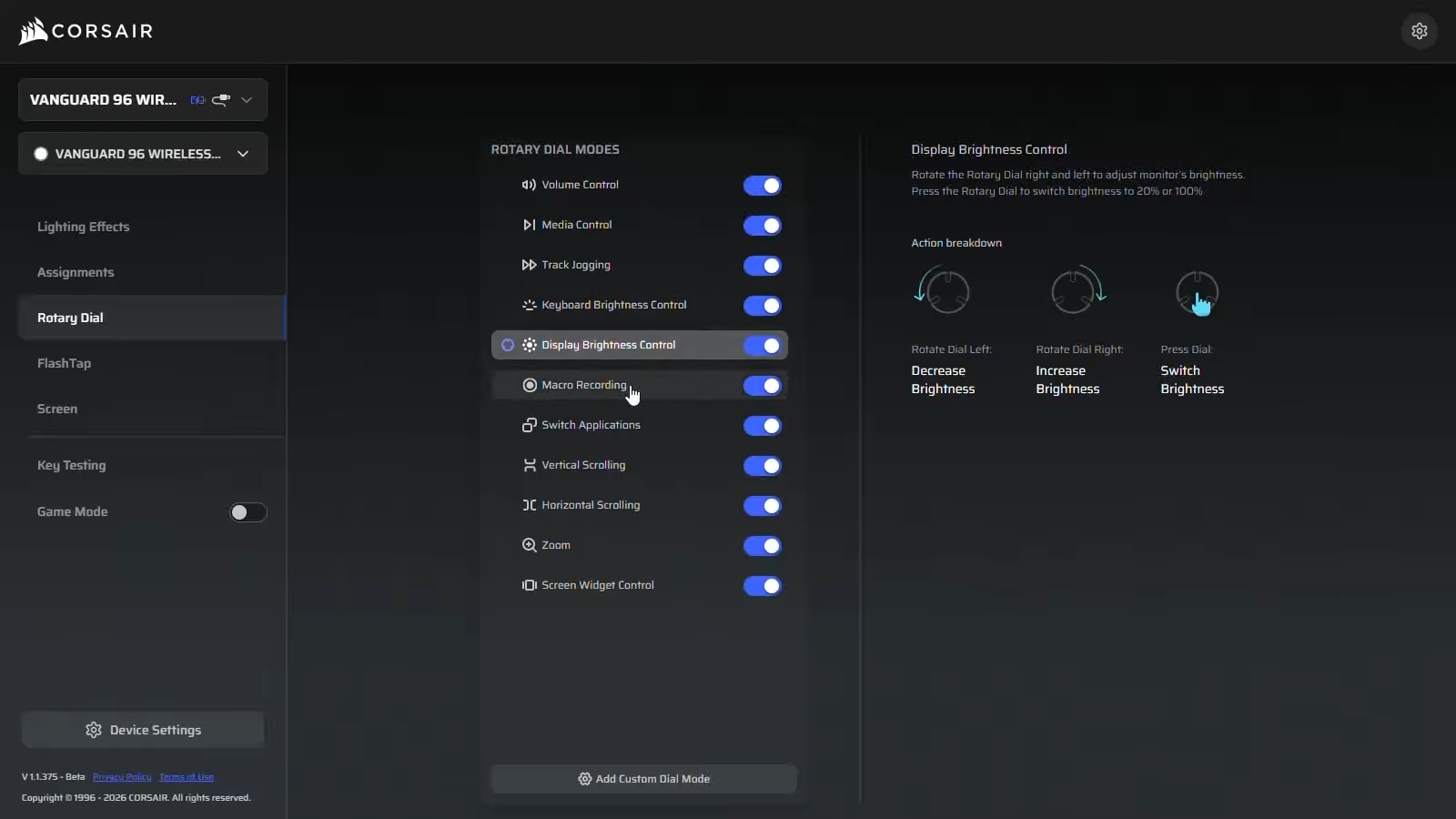This screenshot has height=819, width=1456.
Task: Select the Keyboard Brightness Control mode label
Action: (x=614, y=305)
